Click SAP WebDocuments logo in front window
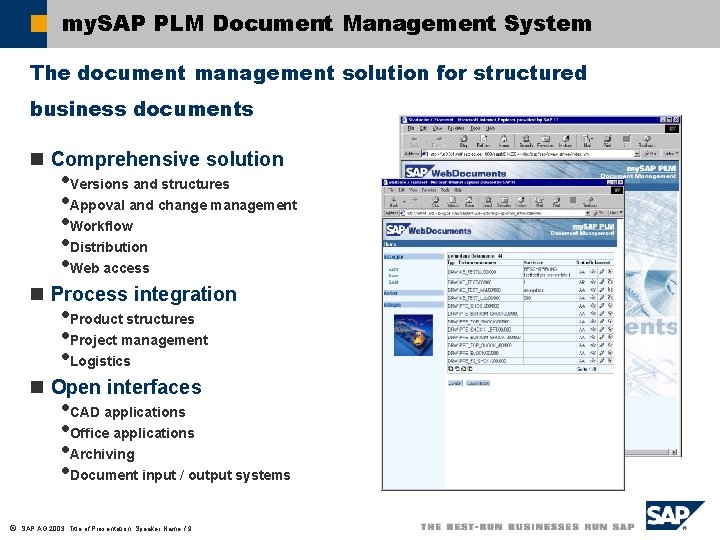The height and width of the screenshot is (540, 720). pos(428,230)
